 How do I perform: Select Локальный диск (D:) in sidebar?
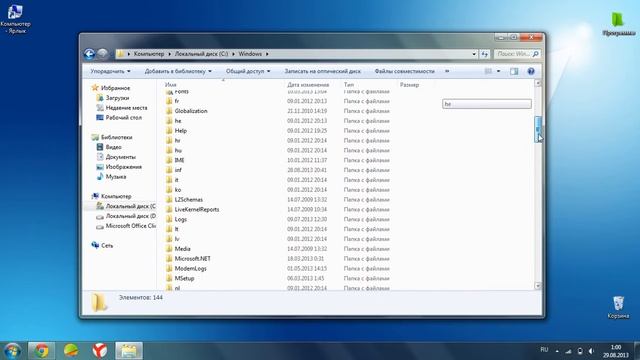(131, 216)
